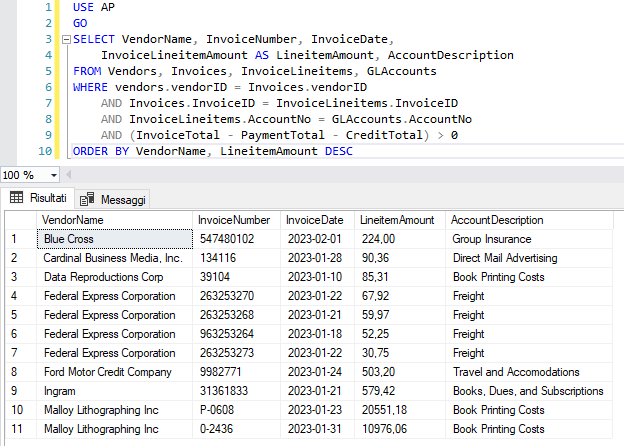
Task: Click the 579,42 amount cell
Action: [400, 391]
